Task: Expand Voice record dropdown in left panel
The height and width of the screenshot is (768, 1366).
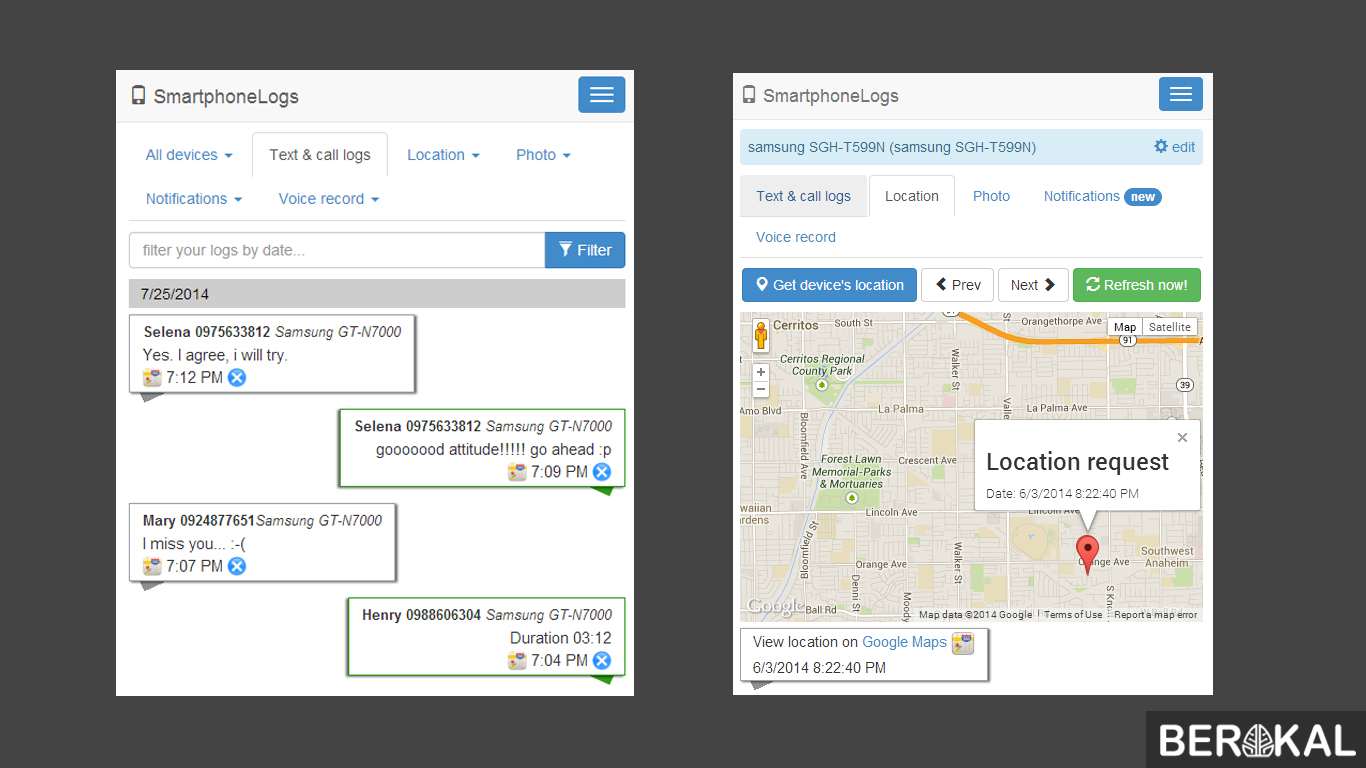Action: click(329, 199)
